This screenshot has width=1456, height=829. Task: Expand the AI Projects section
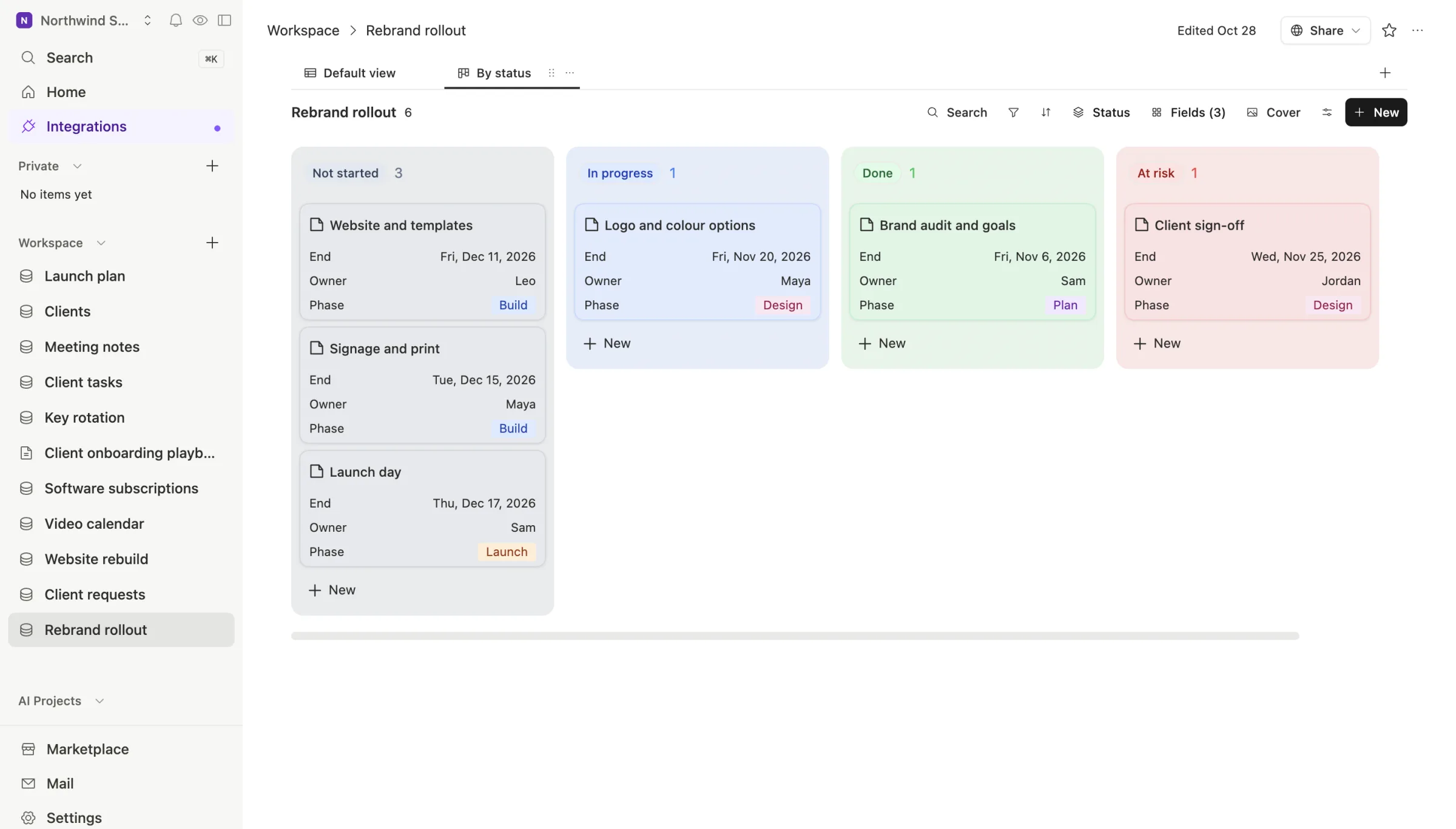[x=99, y=701]
